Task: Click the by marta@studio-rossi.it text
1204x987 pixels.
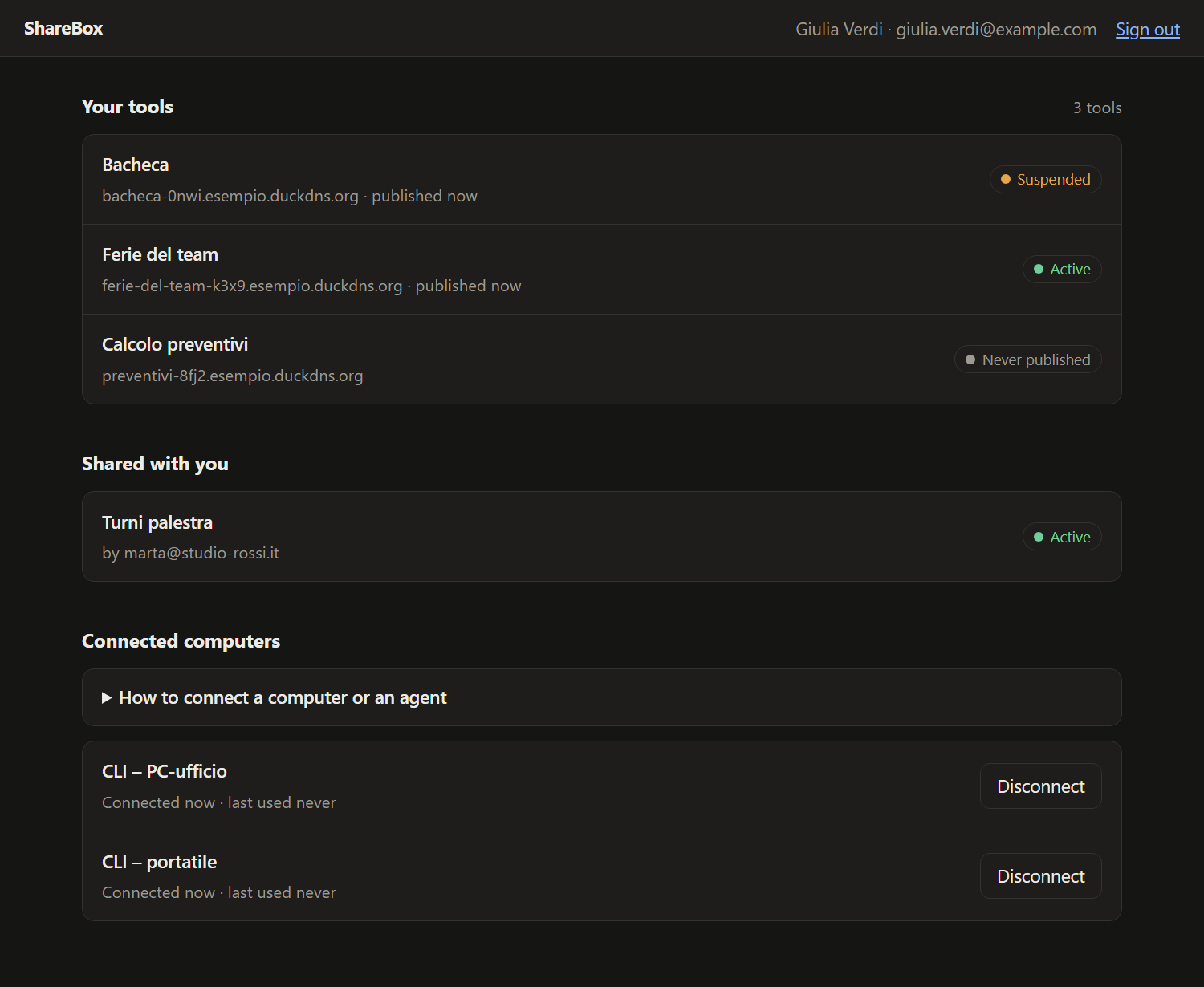Action: 191,553
